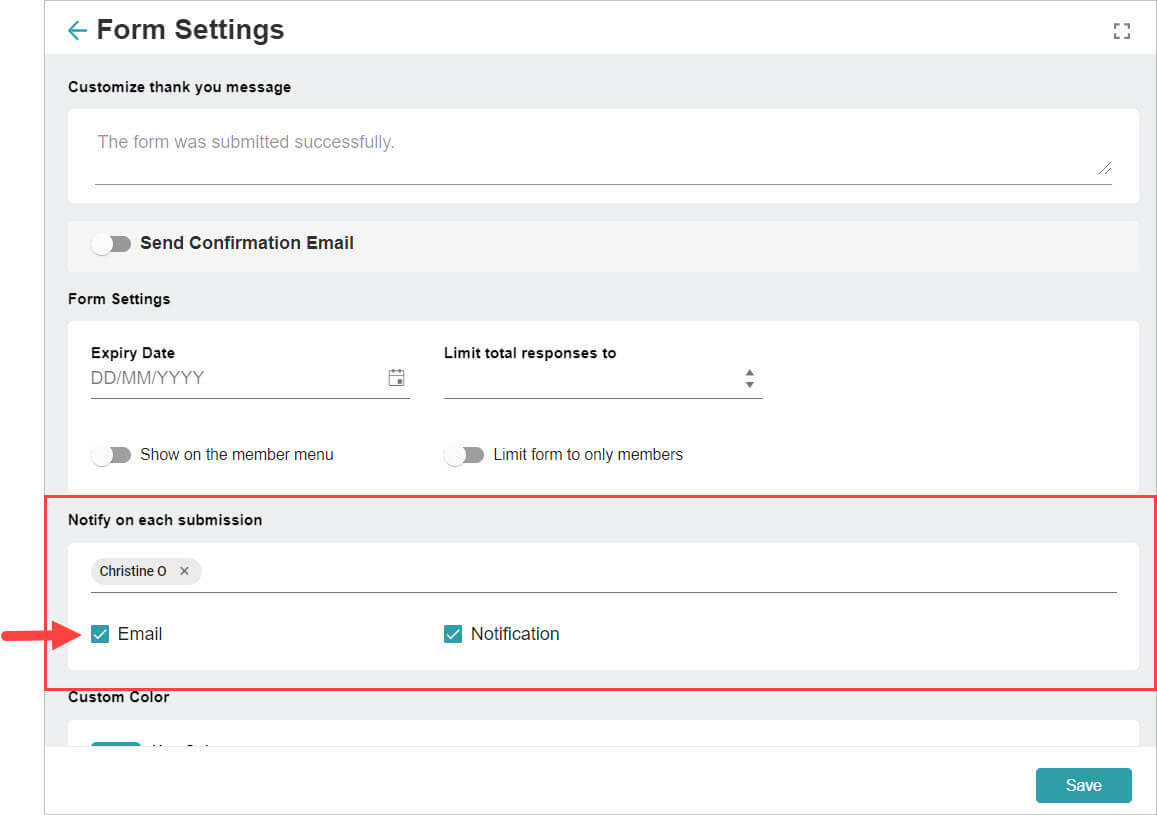Toggle Send Confirmation Email switch
1157x815 pixels.
pos(111,243)
